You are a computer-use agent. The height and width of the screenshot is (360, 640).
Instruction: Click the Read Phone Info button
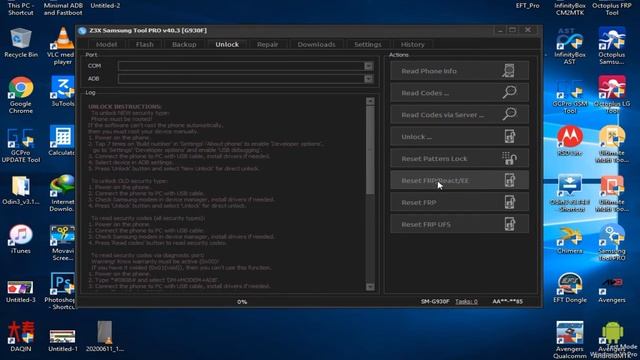460,71
